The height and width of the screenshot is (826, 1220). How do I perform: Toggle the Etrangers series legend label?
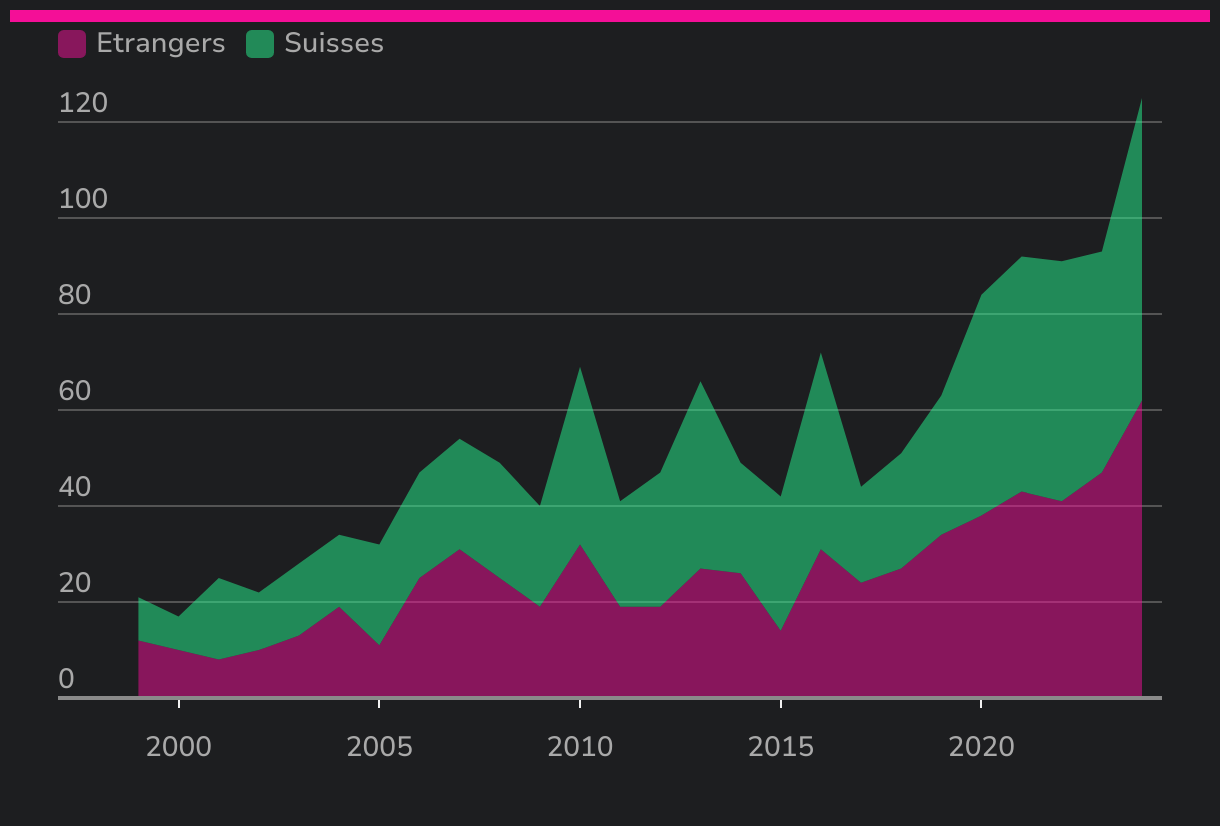pos(160,44)
